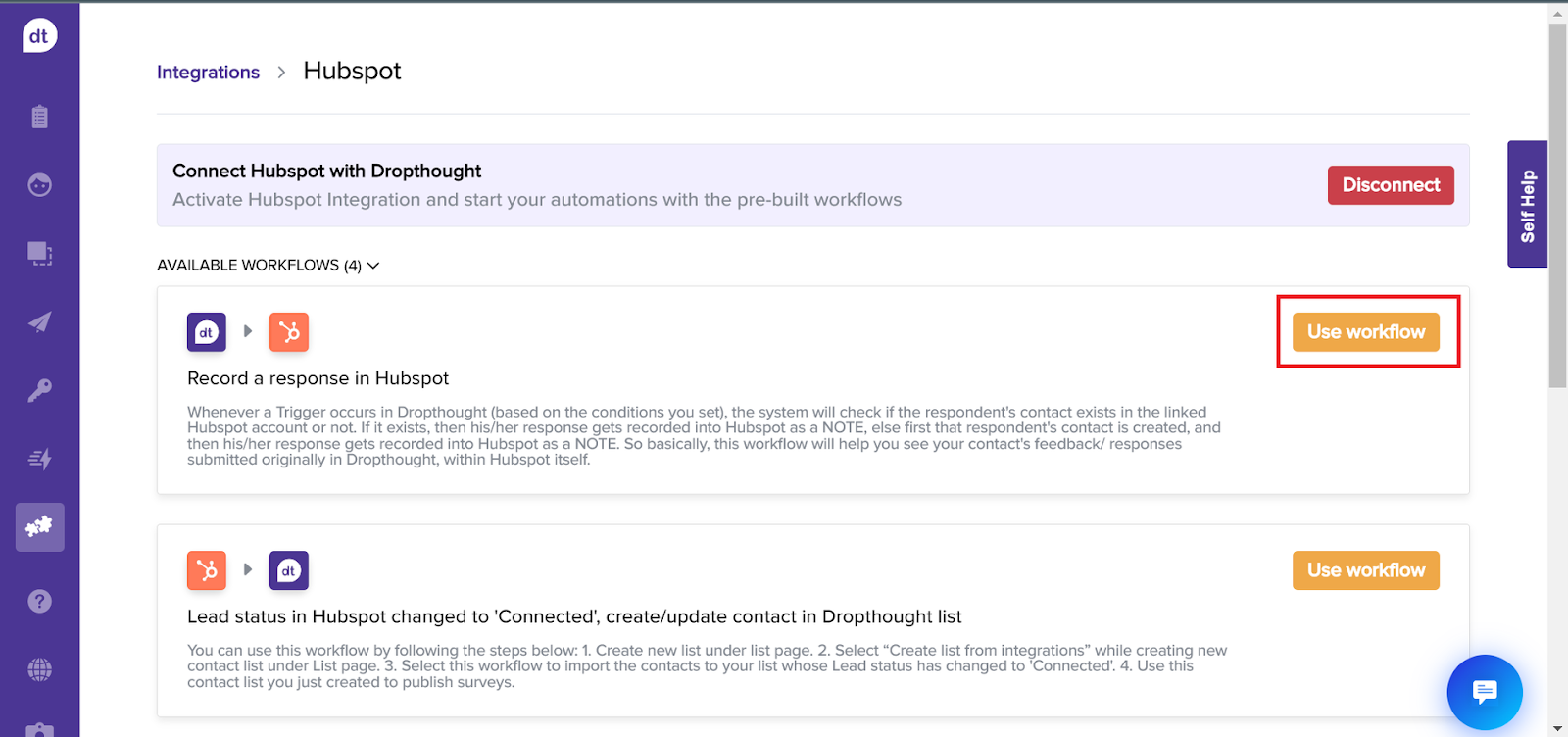Open the face respondents icon in sidebar
The width and height of the screenshot is (1568, 737).
[x=39, y=184]
